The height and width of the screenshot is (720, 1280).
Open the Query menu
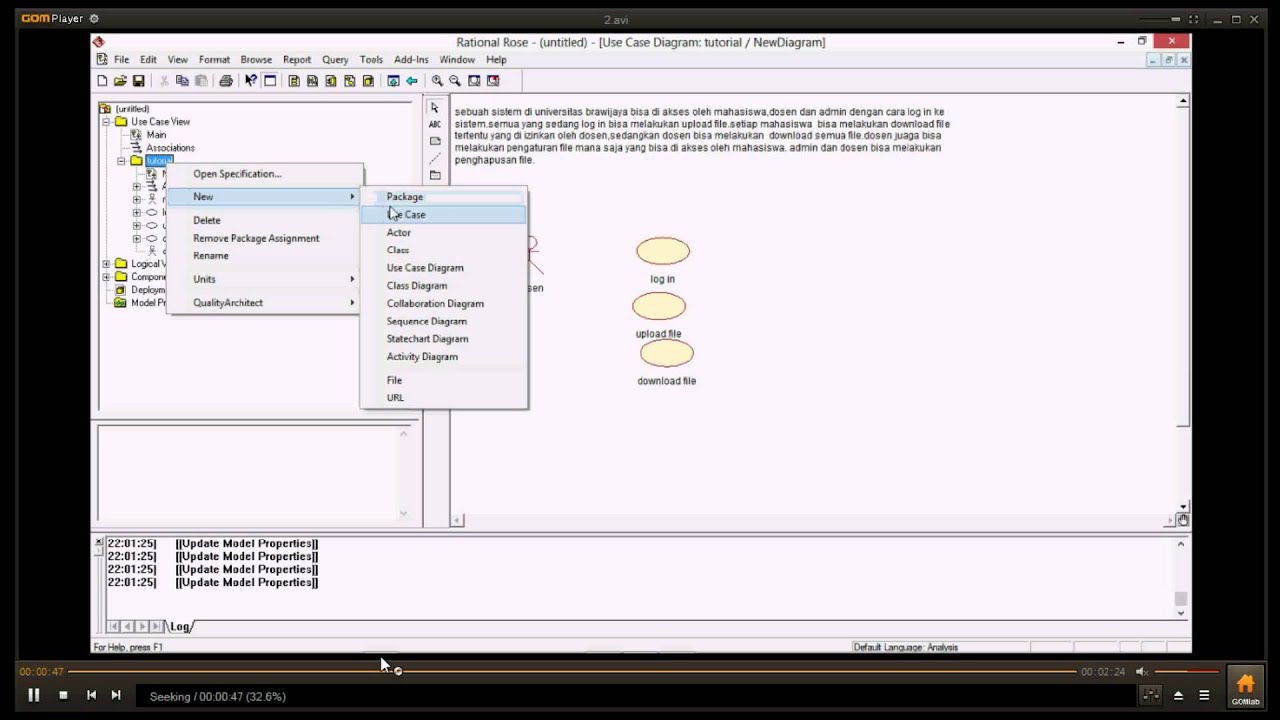[x=335, y=60]
